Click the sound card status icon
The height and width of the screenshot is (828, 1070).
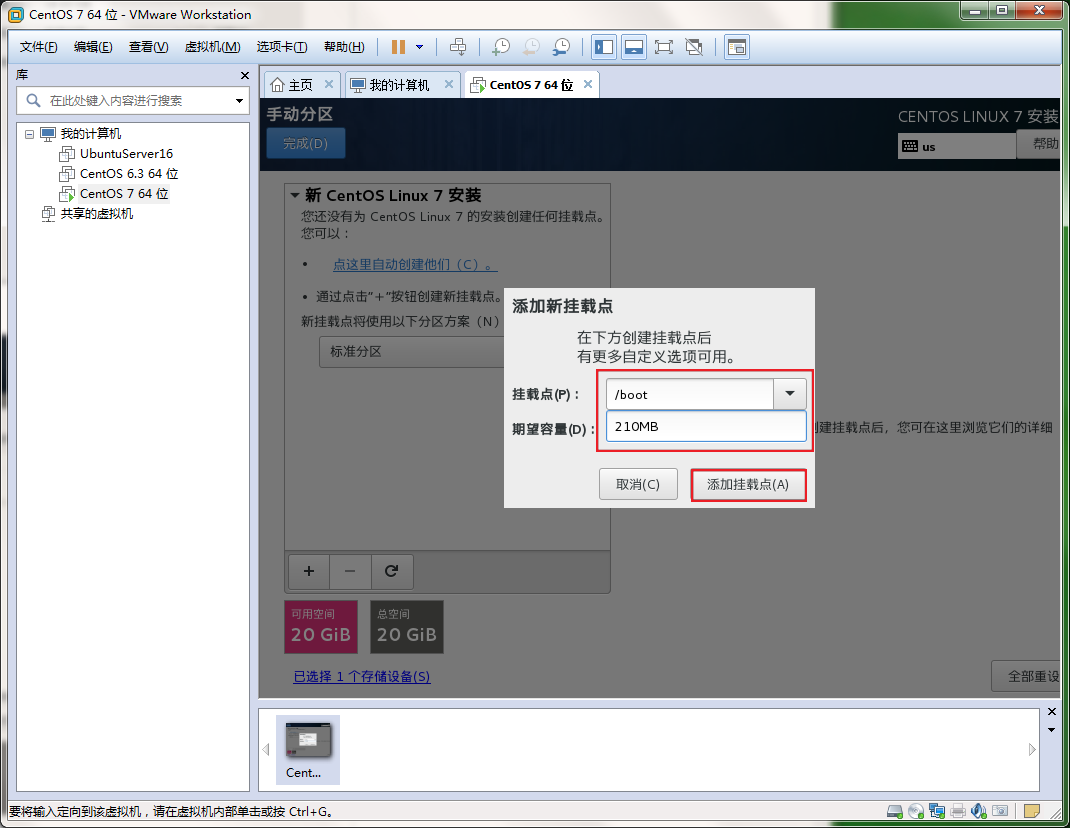(x=979, y=811)
